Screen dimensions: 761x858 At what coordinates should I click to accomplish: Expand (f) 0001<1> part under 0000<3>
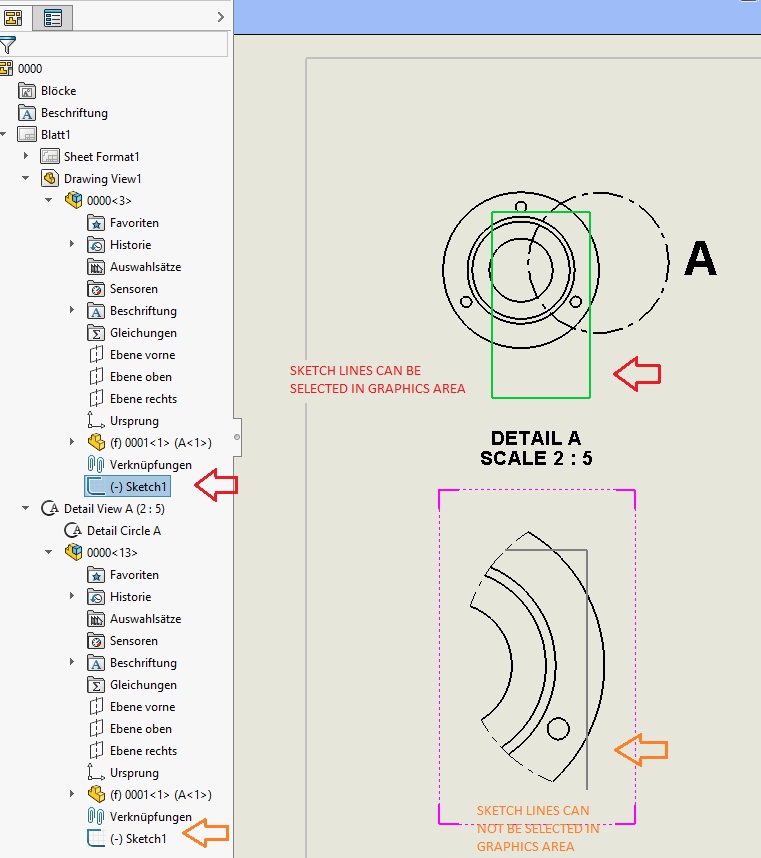click(x=72, y=442)
